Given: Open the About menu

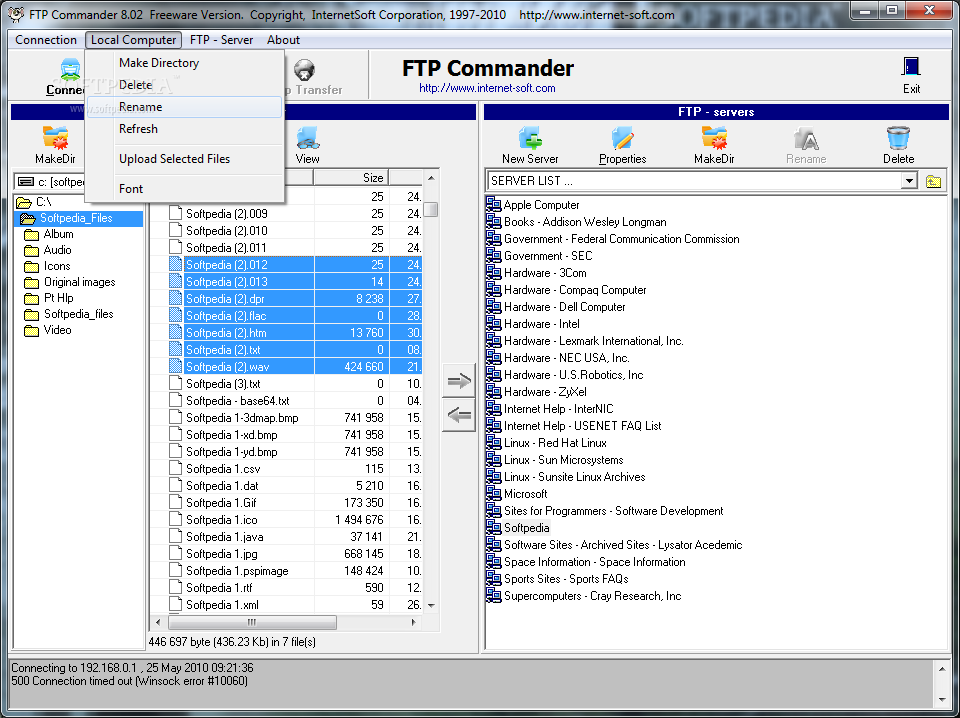Looking at the screenshot, I should pos(283,40).
